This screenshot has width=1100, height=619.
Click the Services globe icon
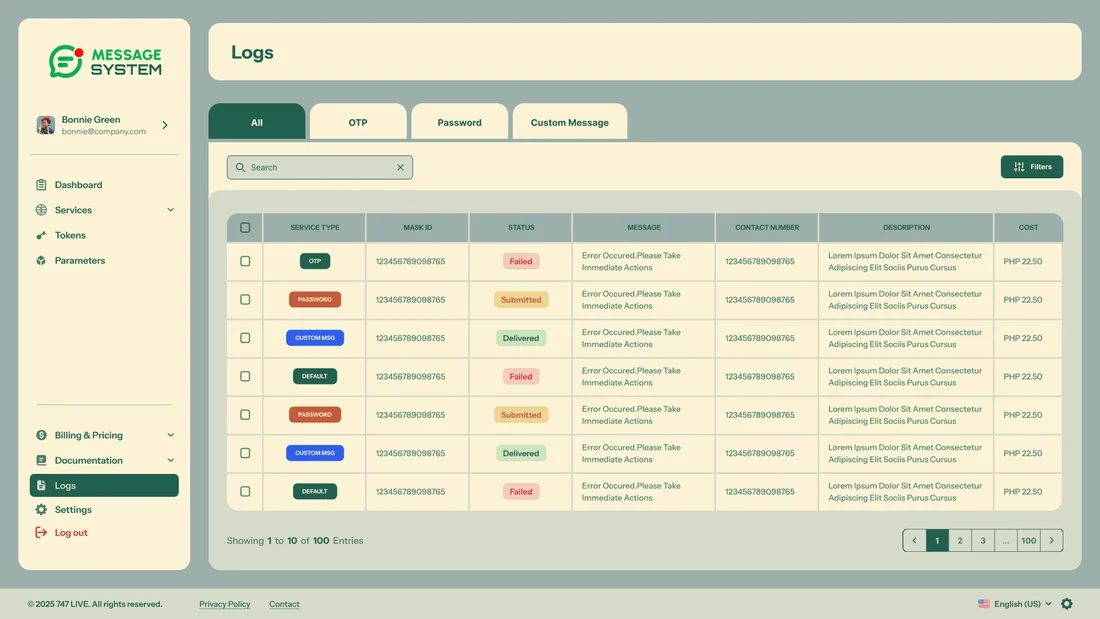coord(41,210)
